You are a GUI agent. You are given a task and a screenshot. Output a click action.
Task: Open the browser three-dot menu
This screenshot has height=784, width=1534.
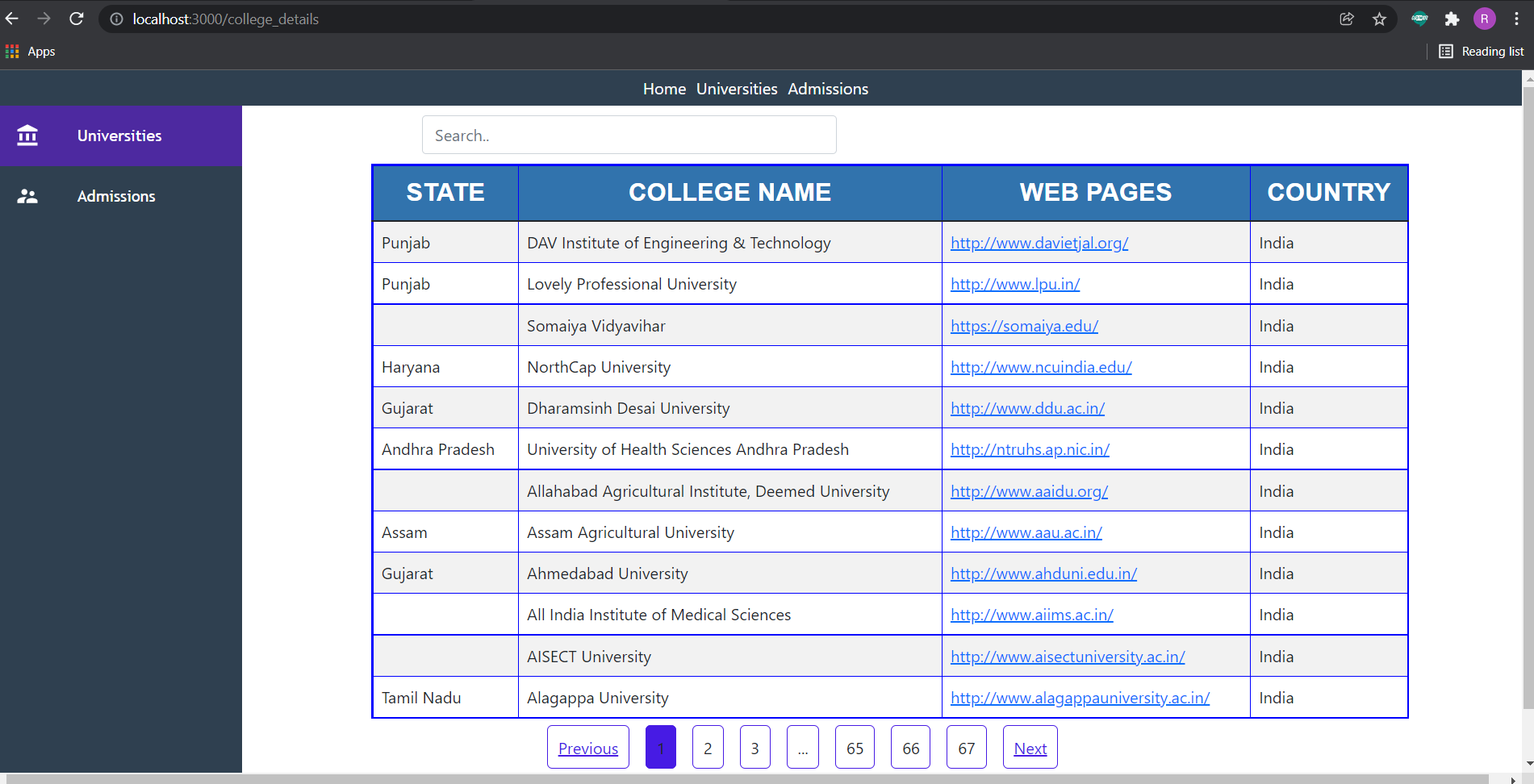(1517, 19)
